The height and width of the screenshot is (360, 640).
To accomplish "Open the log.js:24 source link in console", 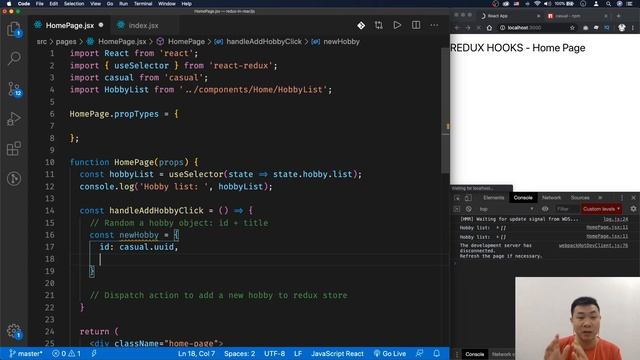I will tap(616, 219).
